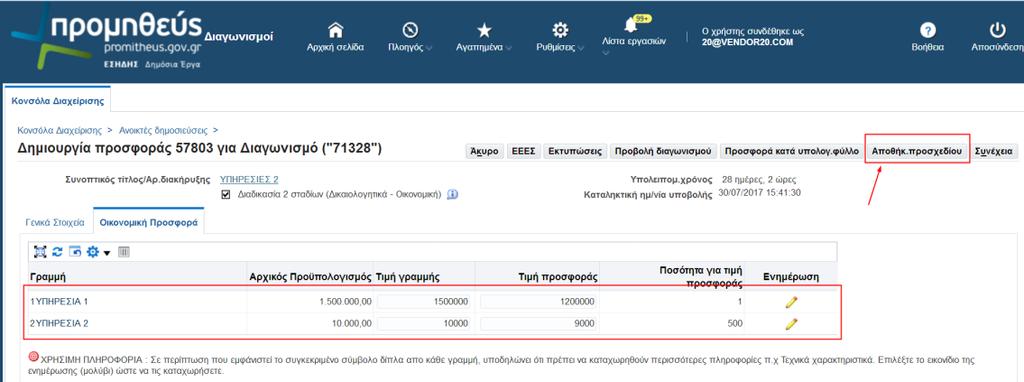
Task: Open Λίστα εργασιών notifications bell
Action: click(631, 25)
